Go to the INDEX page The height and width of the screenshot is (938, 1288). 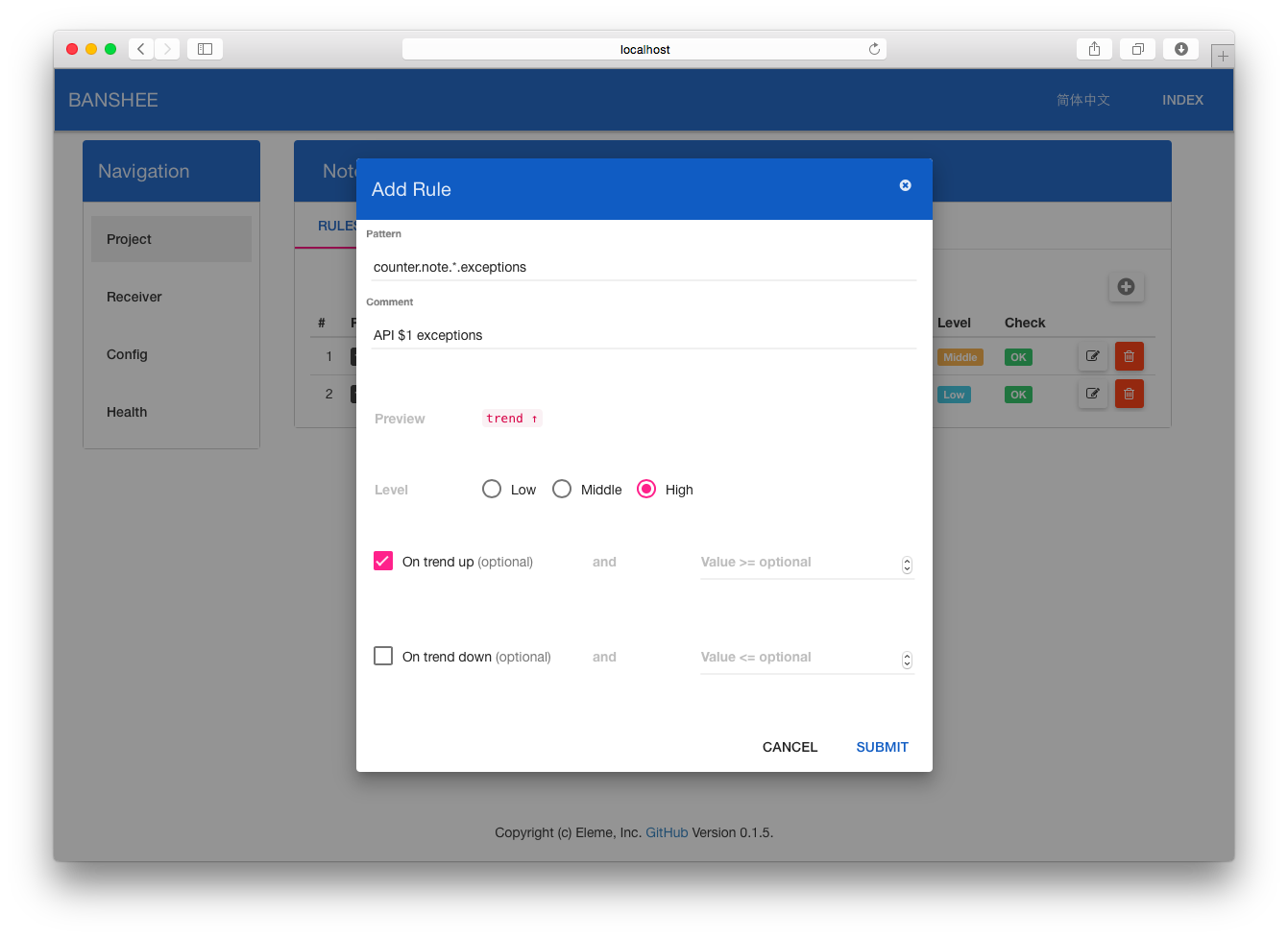[1182, 100]
